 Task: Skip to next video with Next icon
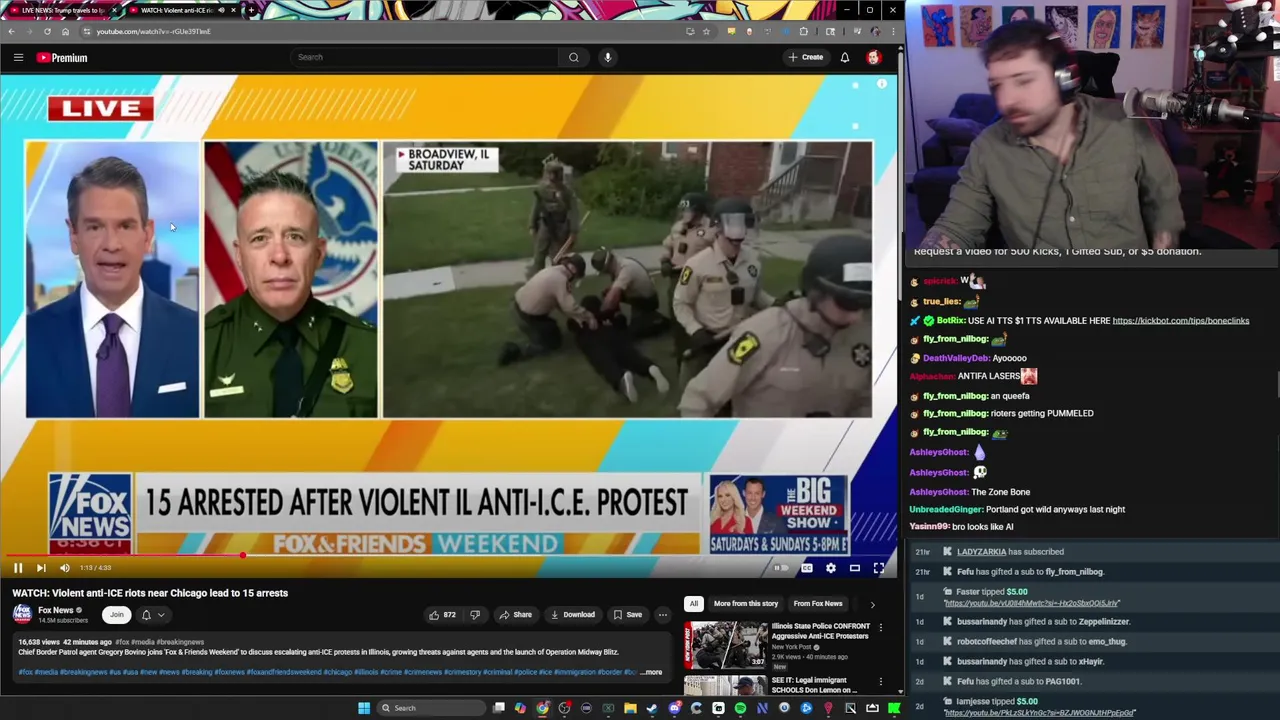click(x=41, y=568)
